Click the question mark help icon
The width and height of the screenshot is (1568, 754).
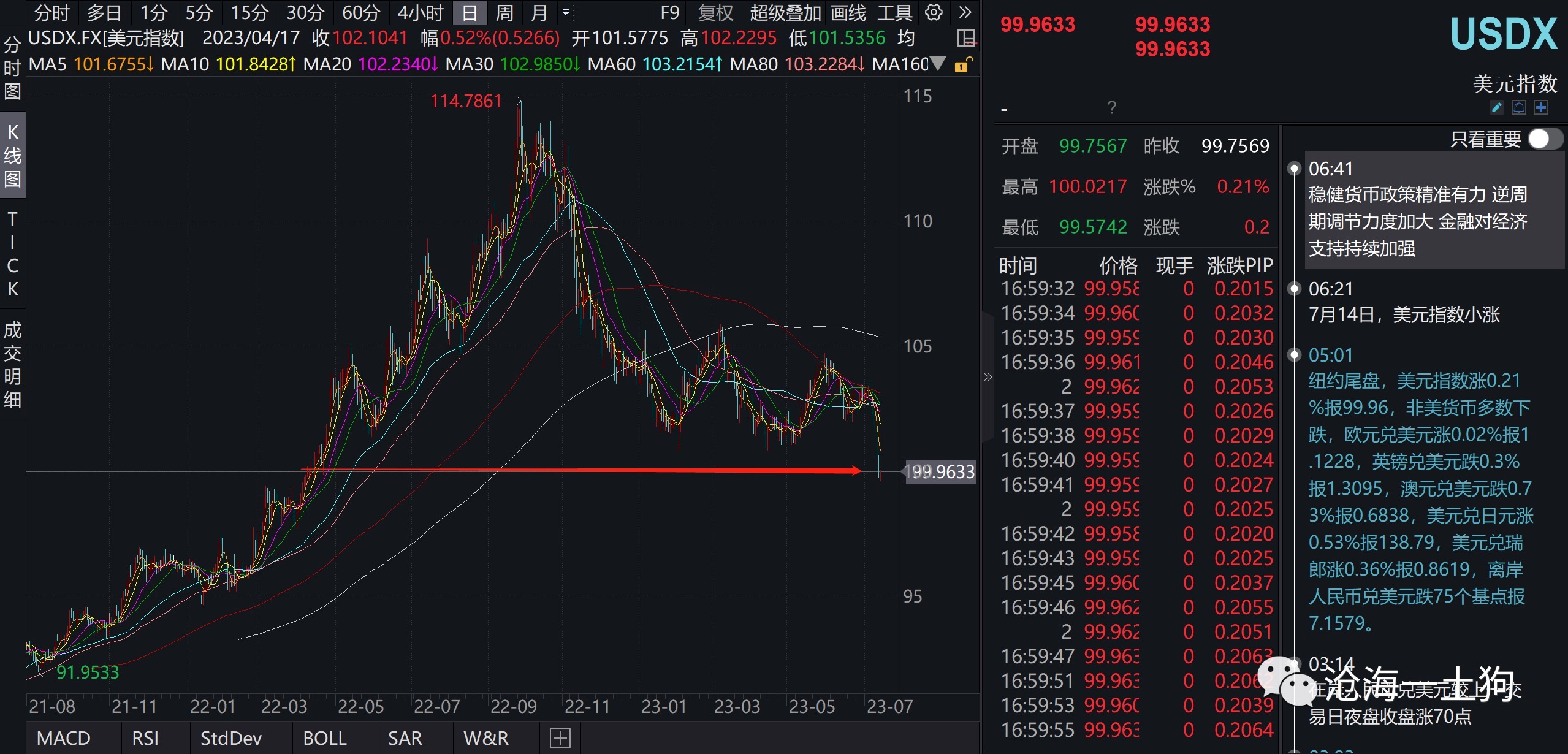click(x=1112, y=108)
